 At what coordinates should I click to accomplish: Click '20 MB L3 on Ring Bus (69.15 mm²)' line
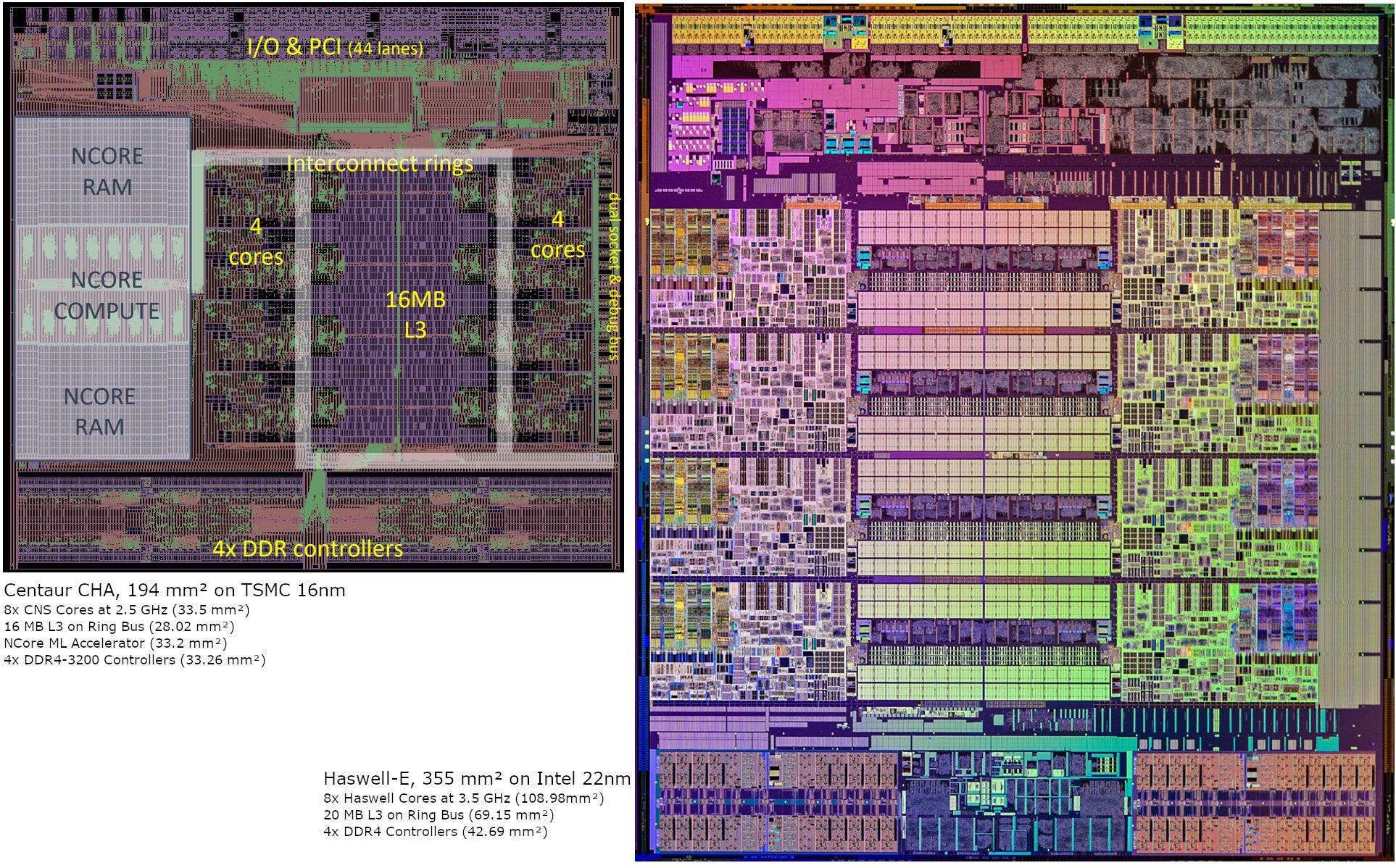439,814
